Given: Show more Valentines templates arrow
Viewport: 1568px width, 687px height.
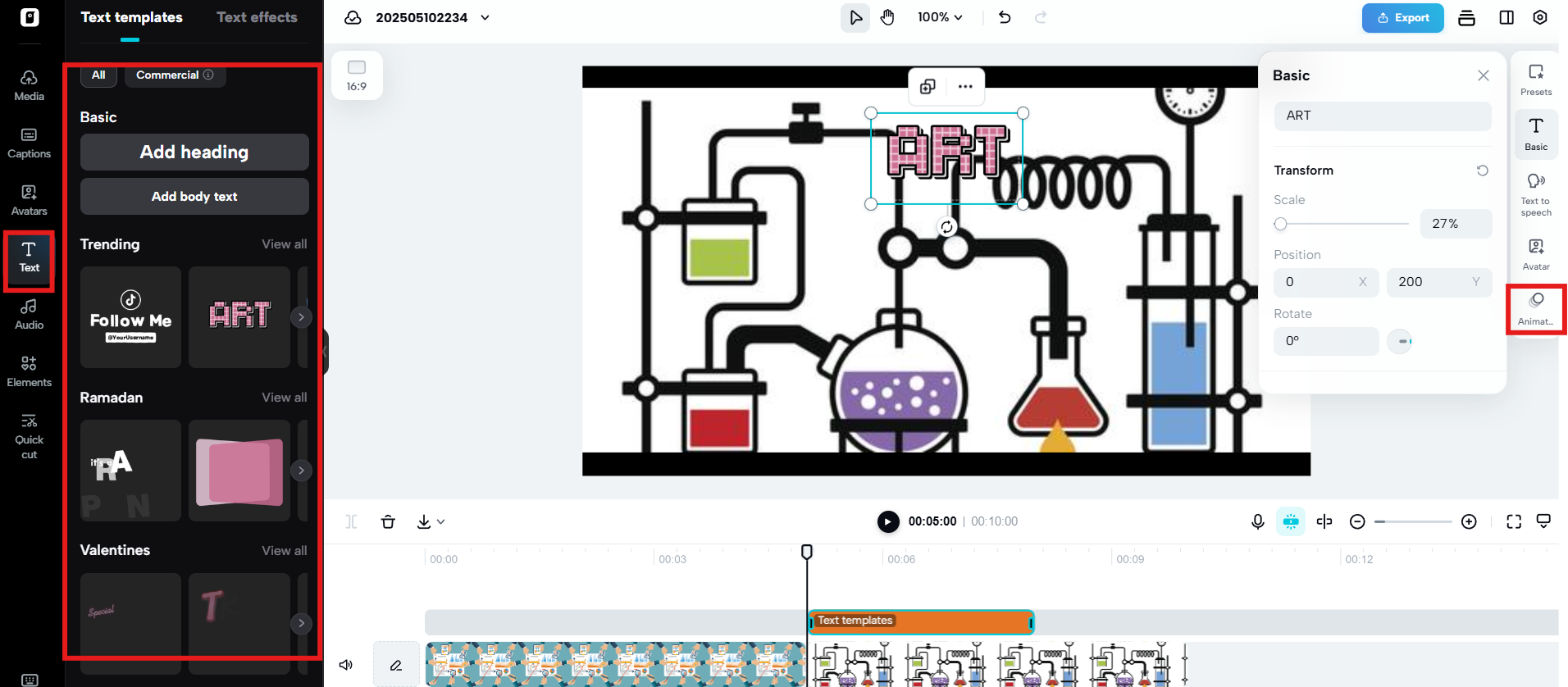Looking at the screenshot, I should 301,623.
